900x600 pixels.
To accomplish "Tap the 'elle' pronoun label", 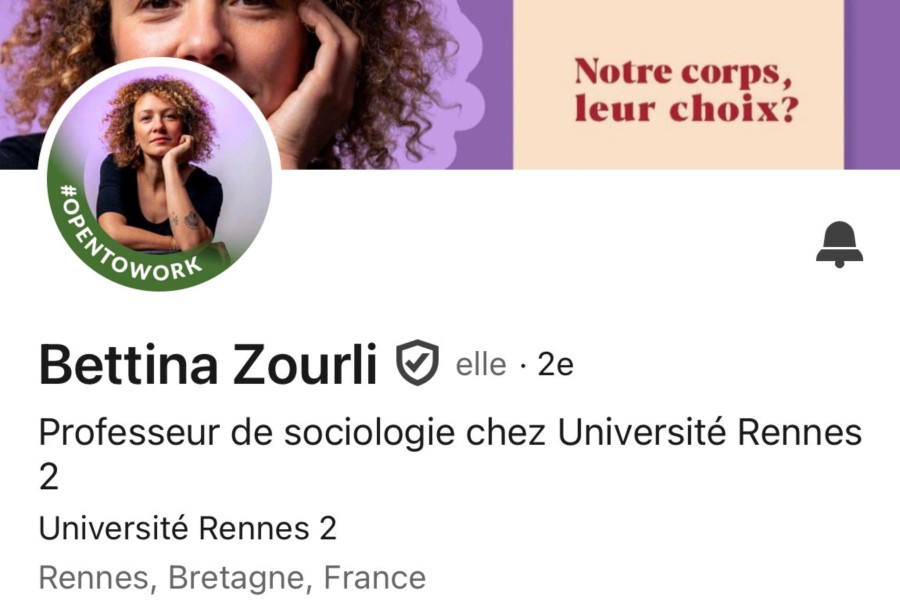I will click(481, 365).
